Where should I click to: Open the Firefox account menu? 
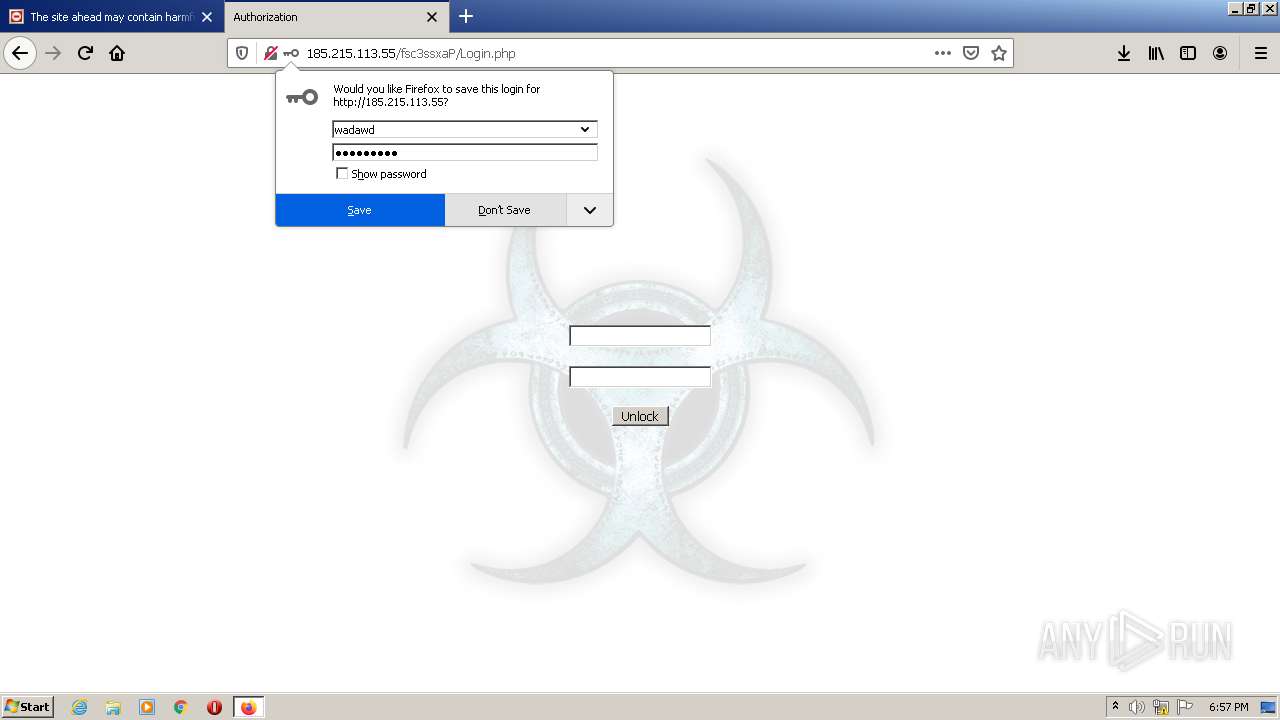[x=1220, y=53]
